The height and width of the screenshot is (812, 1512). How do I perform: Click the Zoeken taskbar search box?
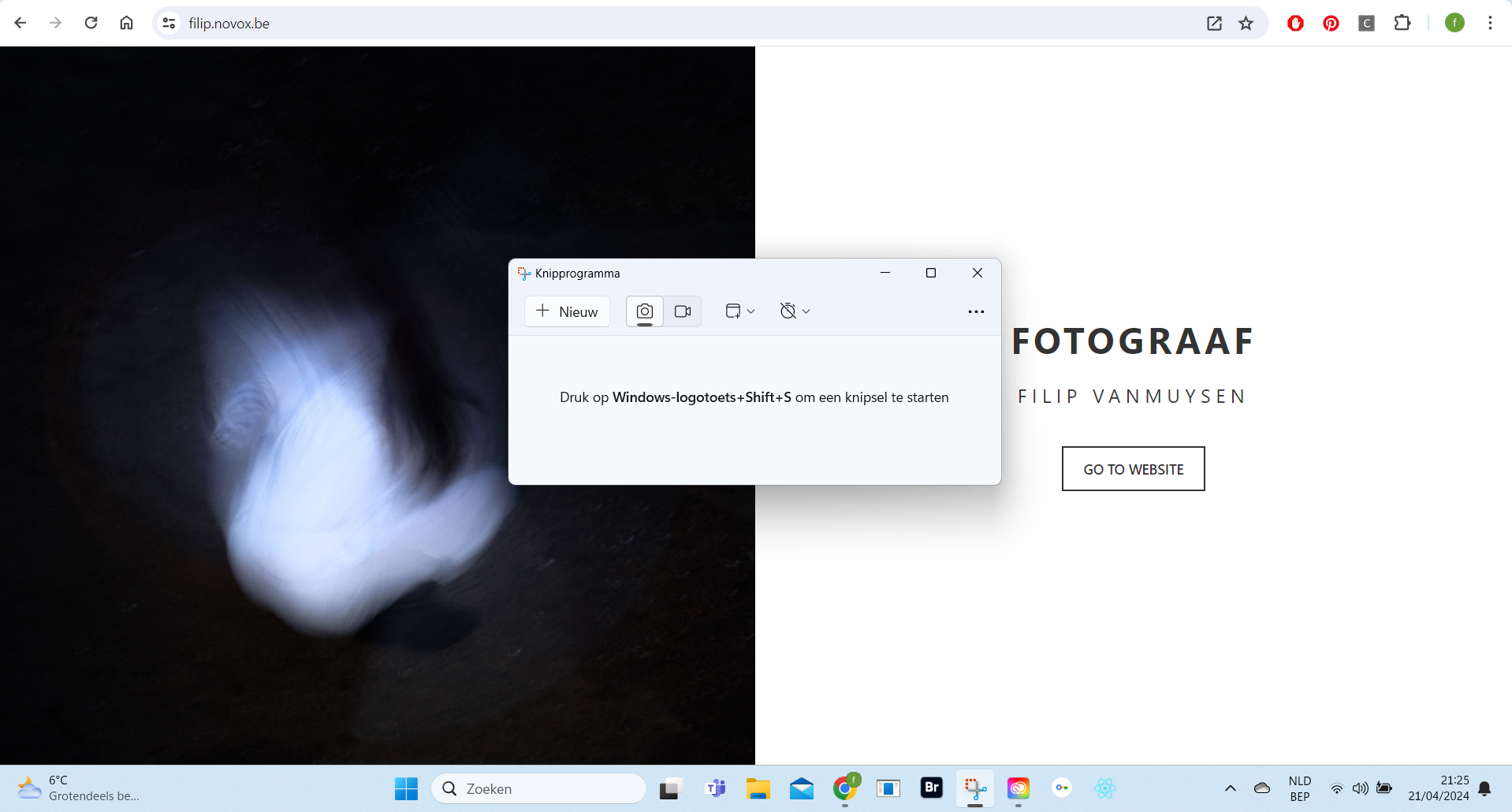(x=539, y=788)
